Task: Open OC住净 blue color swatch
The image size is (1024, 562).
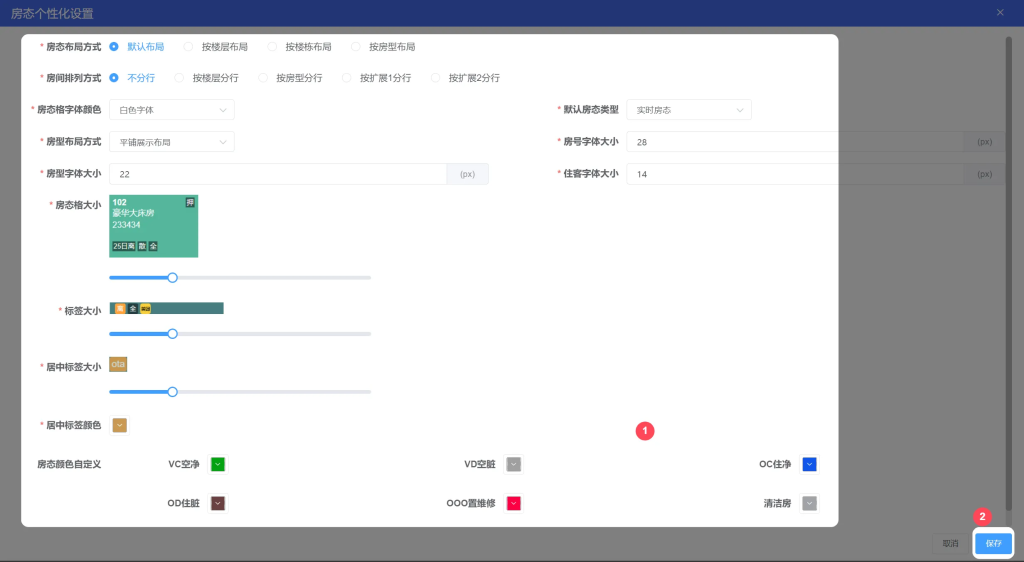Action: click(809, 464)
